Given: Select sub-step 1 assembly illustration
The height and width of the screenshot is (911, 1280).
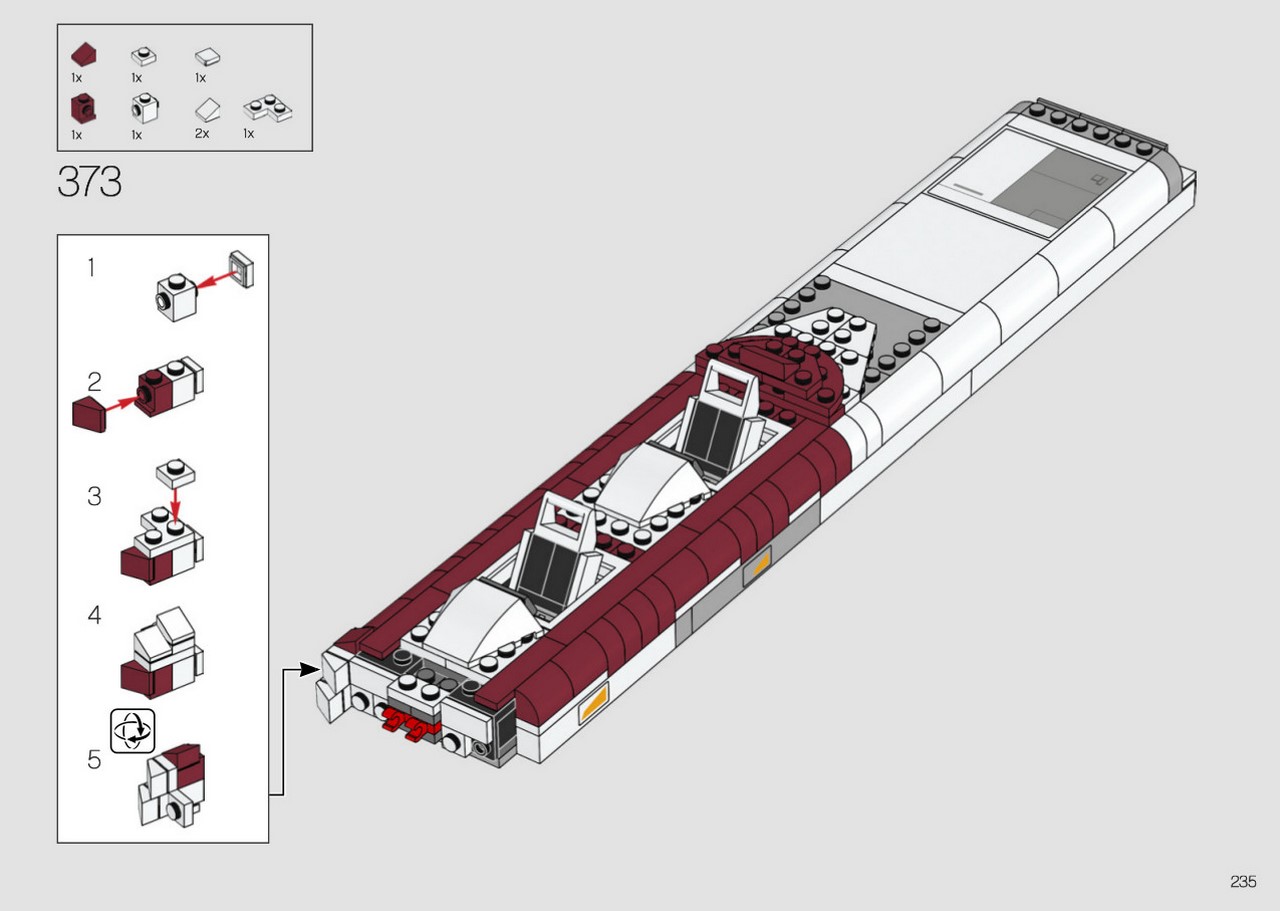Looking at the screenshot, I should [206, 286].
